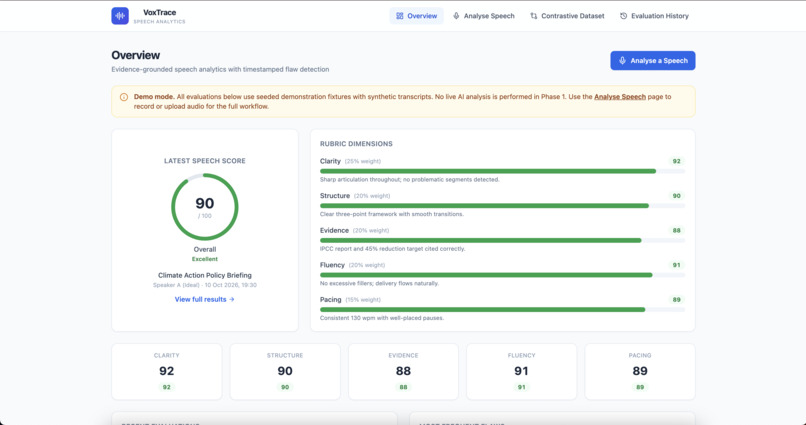The height and width of the screenshot is (425, 806).
Task: Go to the Evaluation History tab
Action: point(654,16)
